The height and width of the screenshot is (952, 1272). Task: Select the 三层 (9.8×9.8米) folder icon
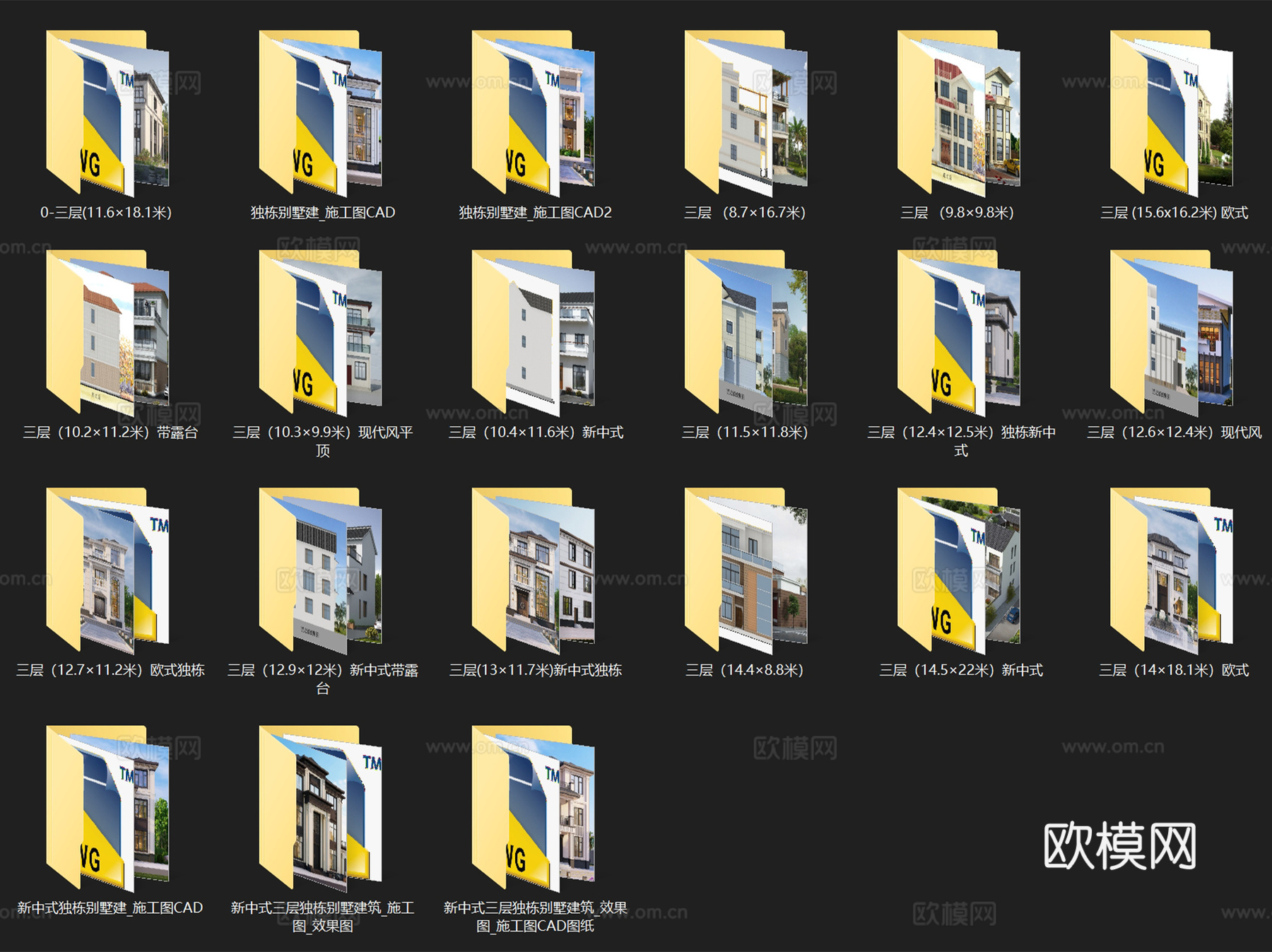pyautogui.click(x=958, y=113)
